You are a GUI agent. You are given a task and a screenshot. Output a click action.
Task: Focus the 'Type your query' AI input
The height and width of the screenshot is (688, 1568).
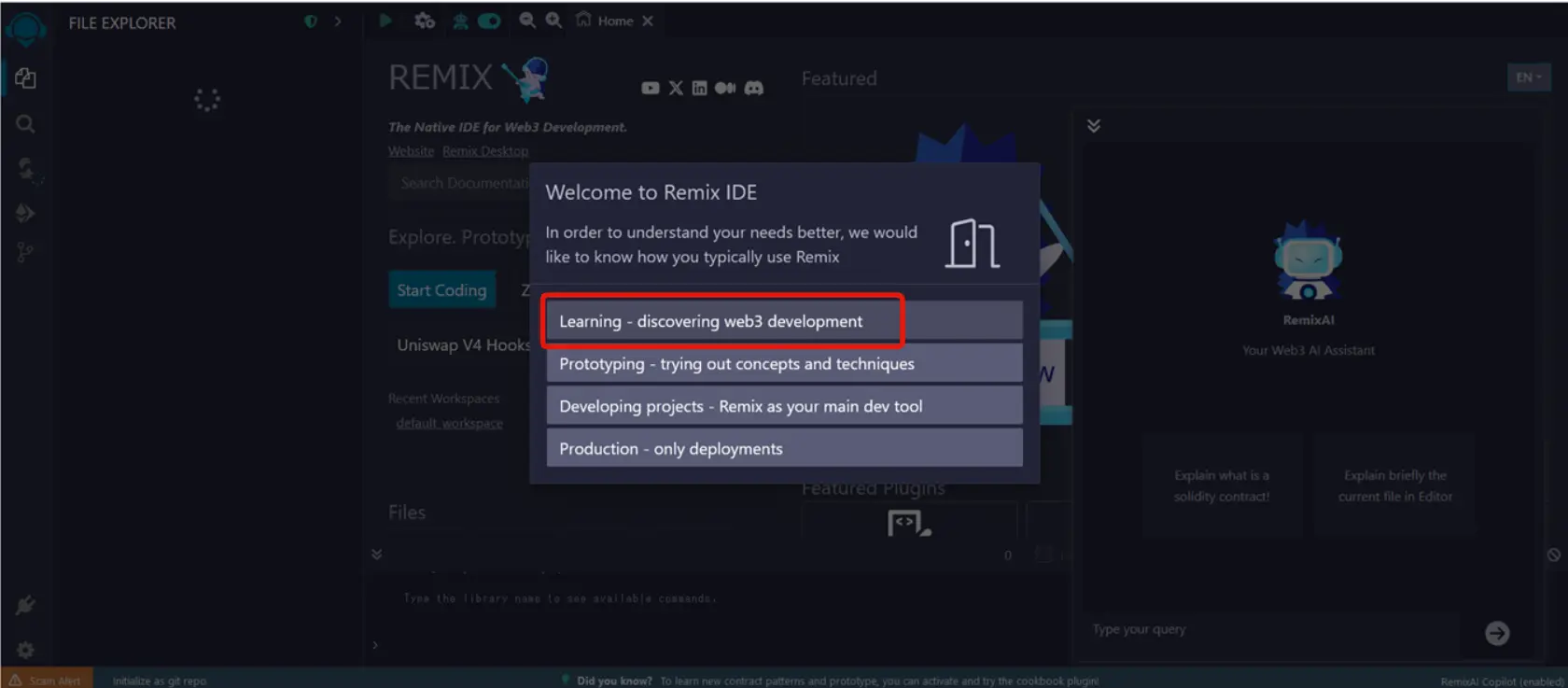(1274, 630)
